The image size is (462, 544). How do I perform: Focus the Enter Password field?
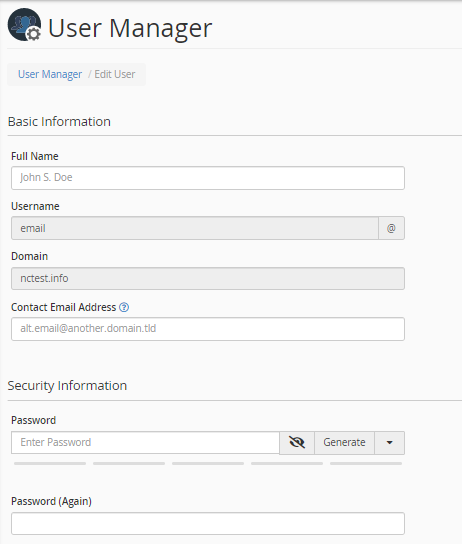pyautogui.click(x=145, y=442)
